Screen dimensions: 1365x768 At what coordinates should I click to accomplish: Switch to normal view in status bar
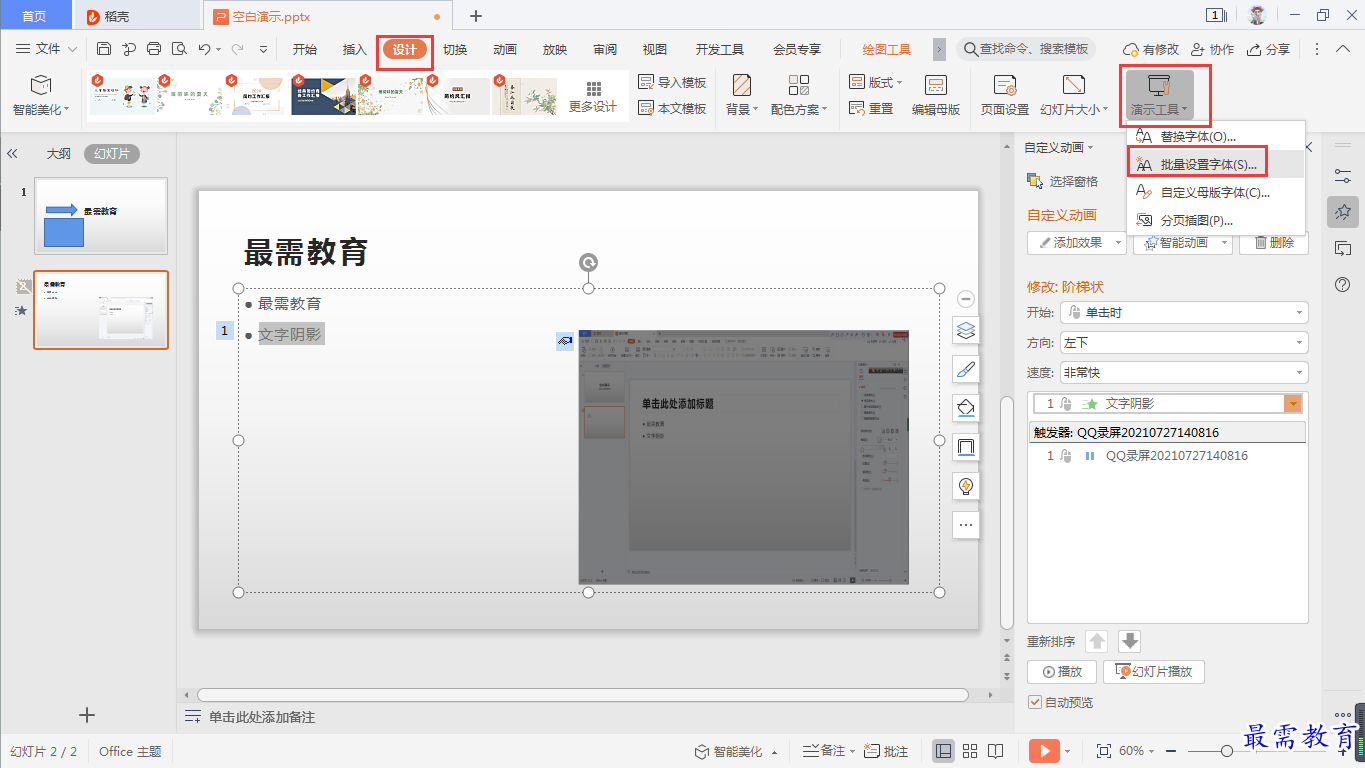click(x=943, y=751)
